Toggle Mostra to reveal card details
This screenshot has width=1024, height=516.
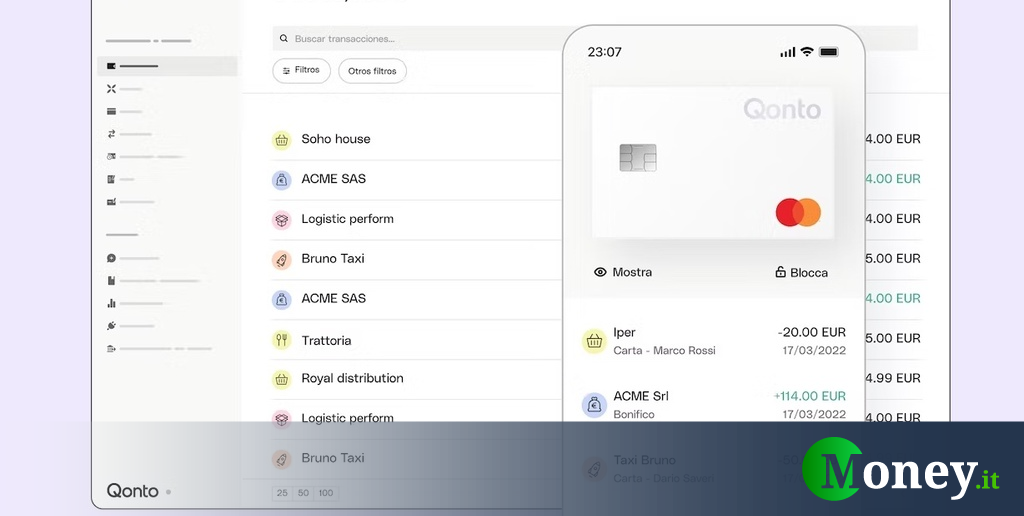pos(623,272)
